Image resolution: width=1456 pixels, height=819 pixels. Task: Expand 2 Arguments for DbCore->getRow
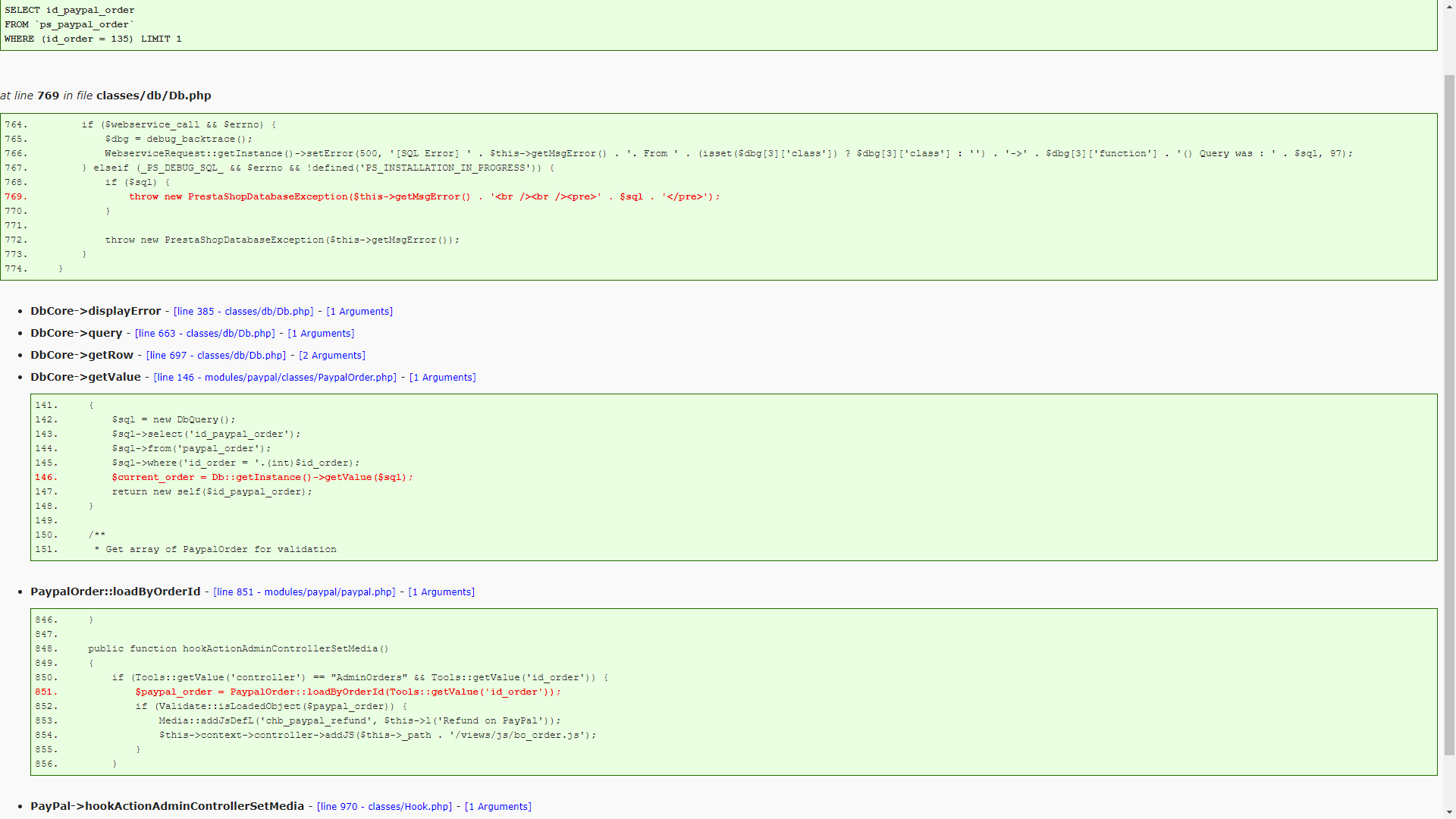click(x=332, y=356)
